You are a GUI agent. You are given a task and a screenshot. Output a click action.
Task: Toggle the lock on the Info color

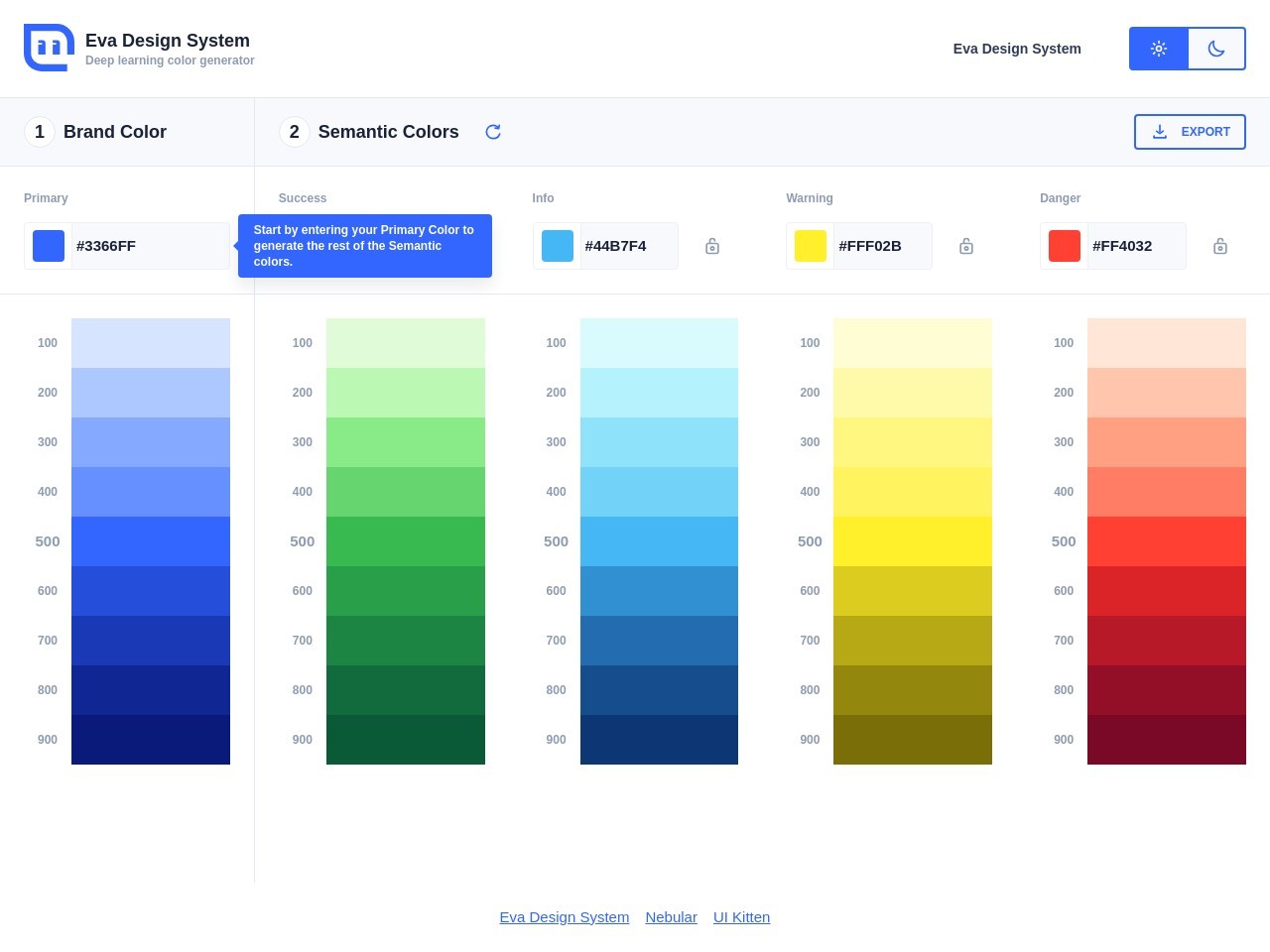coord(712,245)
